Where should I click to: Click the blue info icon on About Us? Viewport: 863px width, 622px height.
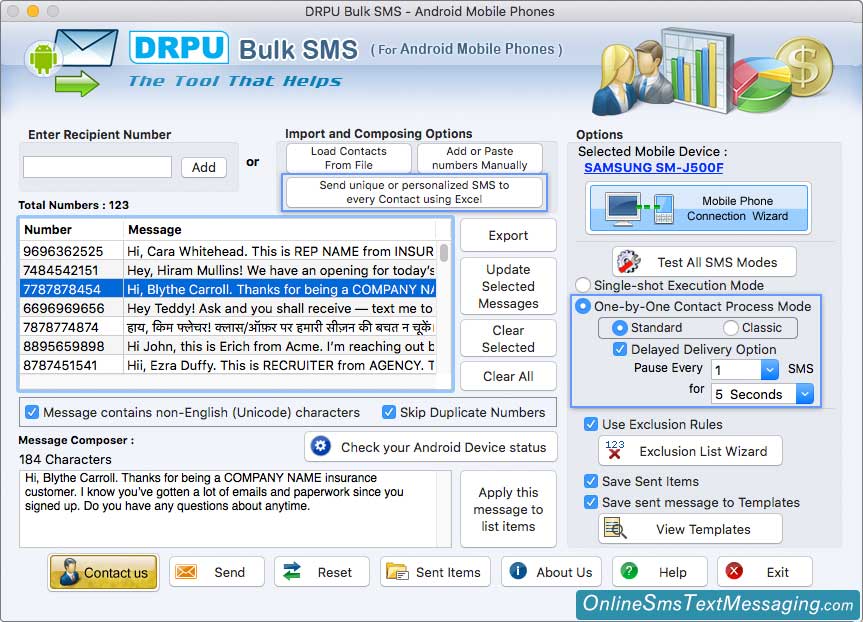coord(518,571)
